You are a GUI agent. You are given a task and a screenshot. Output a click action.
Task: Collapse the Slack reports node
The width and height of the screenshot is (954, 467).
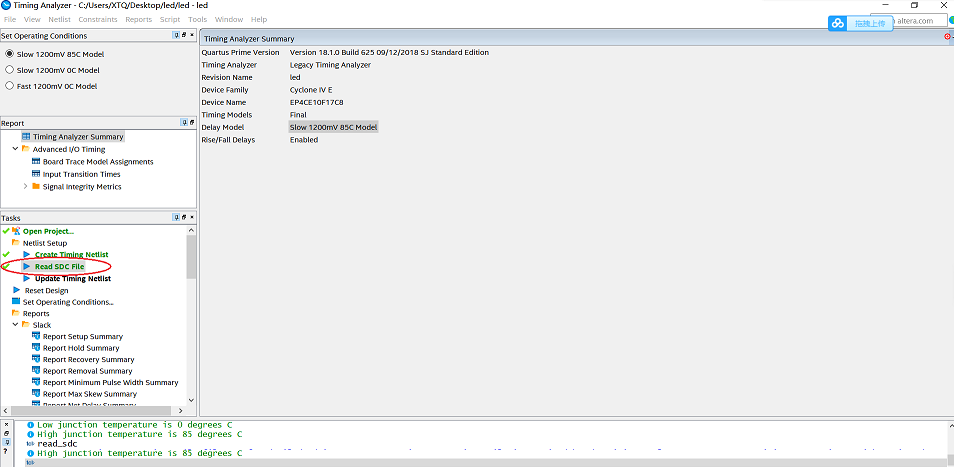tap(15, 325)
